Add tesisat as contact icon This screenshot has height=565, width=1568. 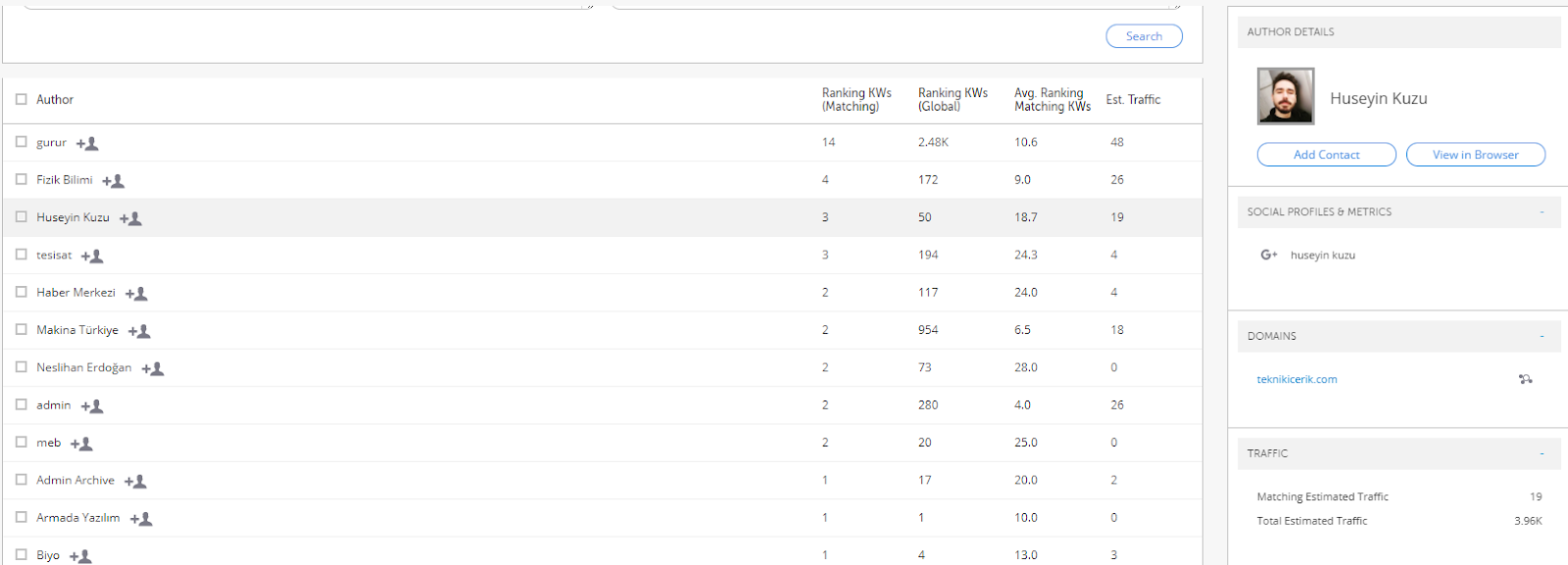tap(92, 257)
